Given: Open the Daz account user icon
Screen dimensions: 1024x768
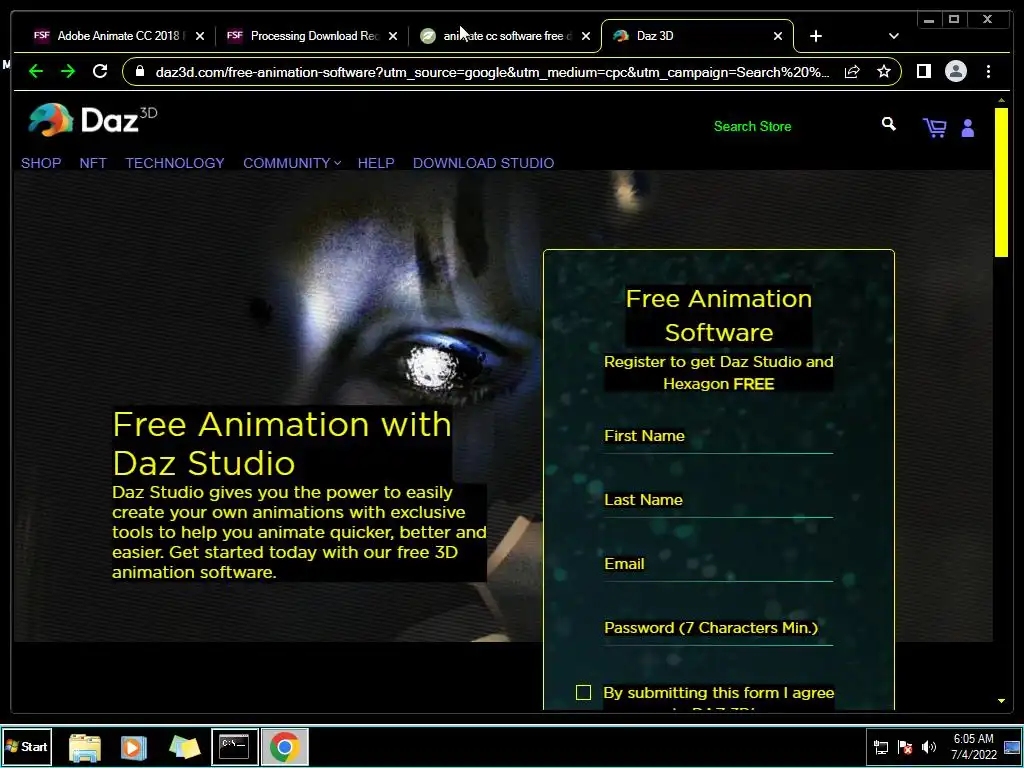Looking at the screenshot, I should [x=968, y=128].
